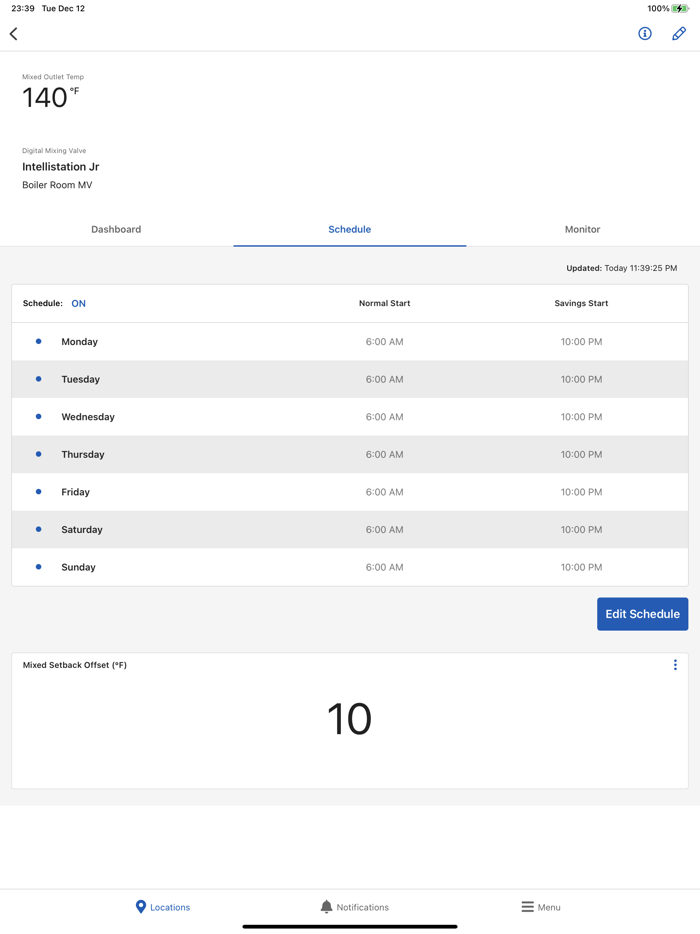Click Thursday's 6:00 AM normal start

click(x=384, y=454)
